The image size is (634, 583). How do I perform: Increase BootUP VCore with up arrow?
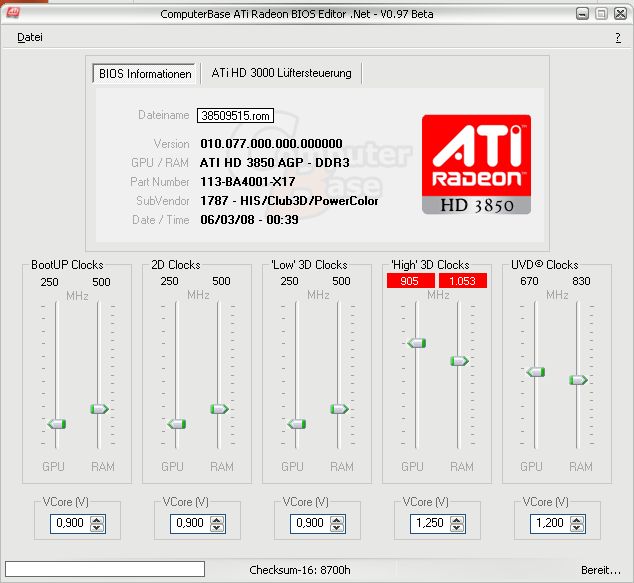(97, 520)
